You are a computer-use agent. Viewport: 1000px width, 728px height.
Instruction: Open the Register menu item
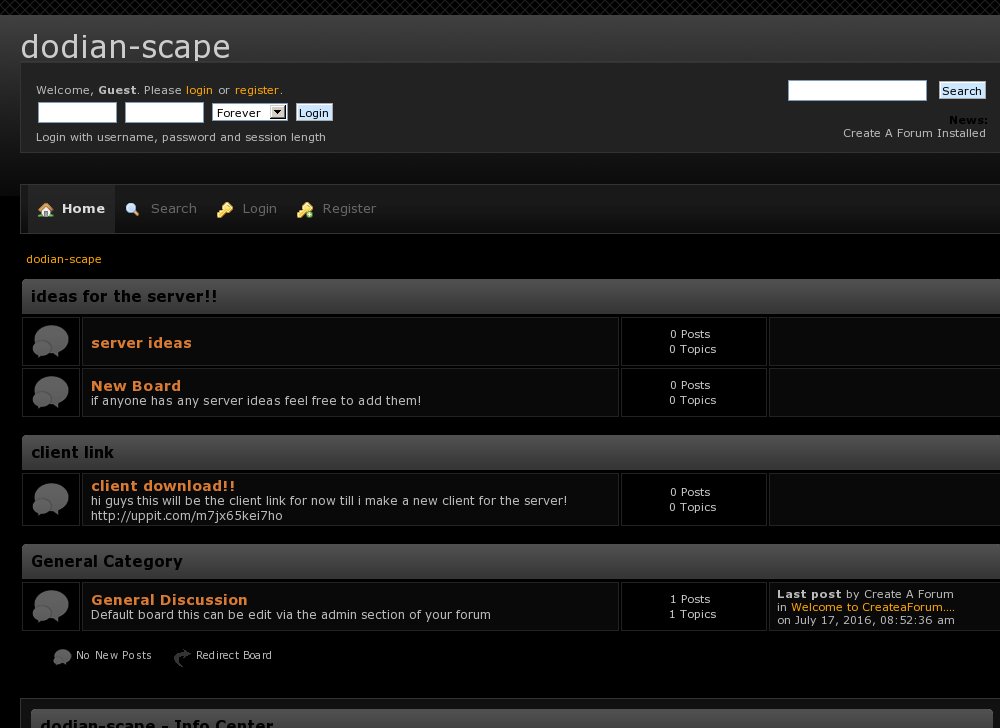click(349, 209)
